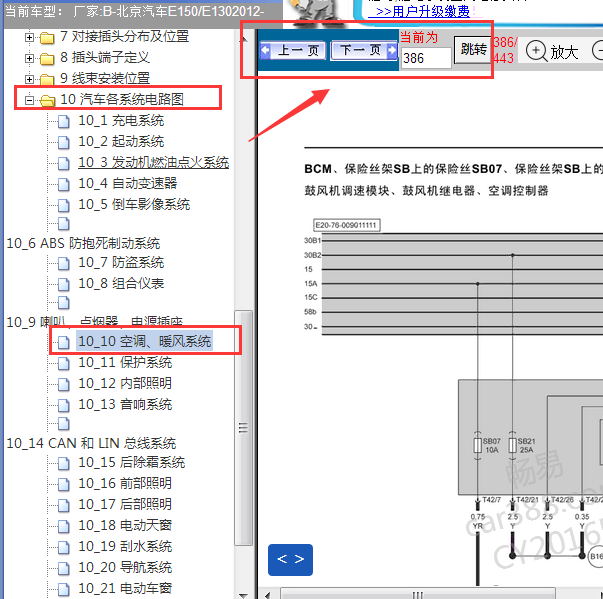Screen dimensions: 603x599
Task: Click page icon beside 10_18 电动天窗
Action: click(x=64, y=526)
